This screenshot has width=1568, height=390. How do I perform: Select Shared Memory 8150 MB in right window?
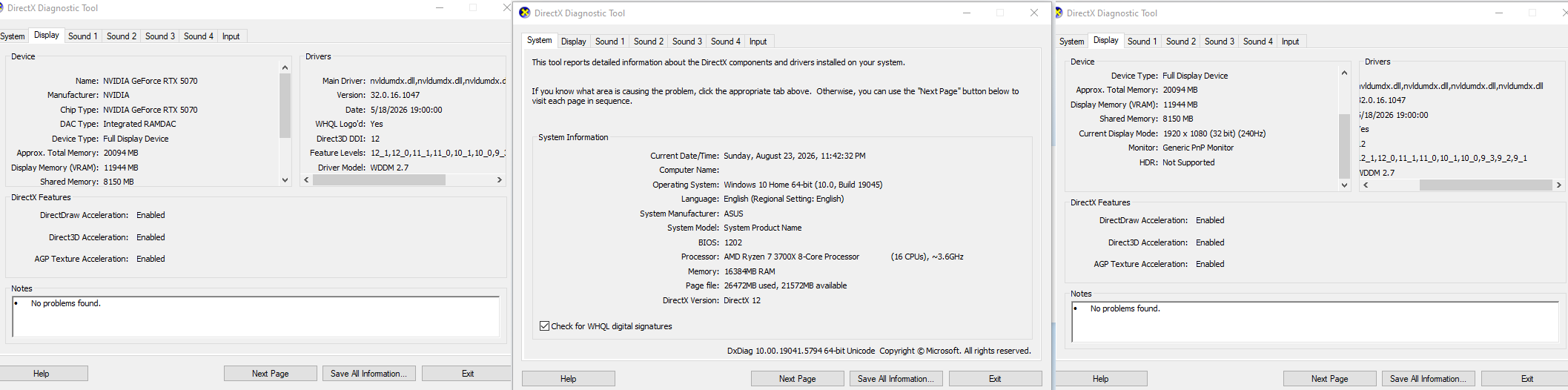pyautogui.click(x=1178, y=119)
